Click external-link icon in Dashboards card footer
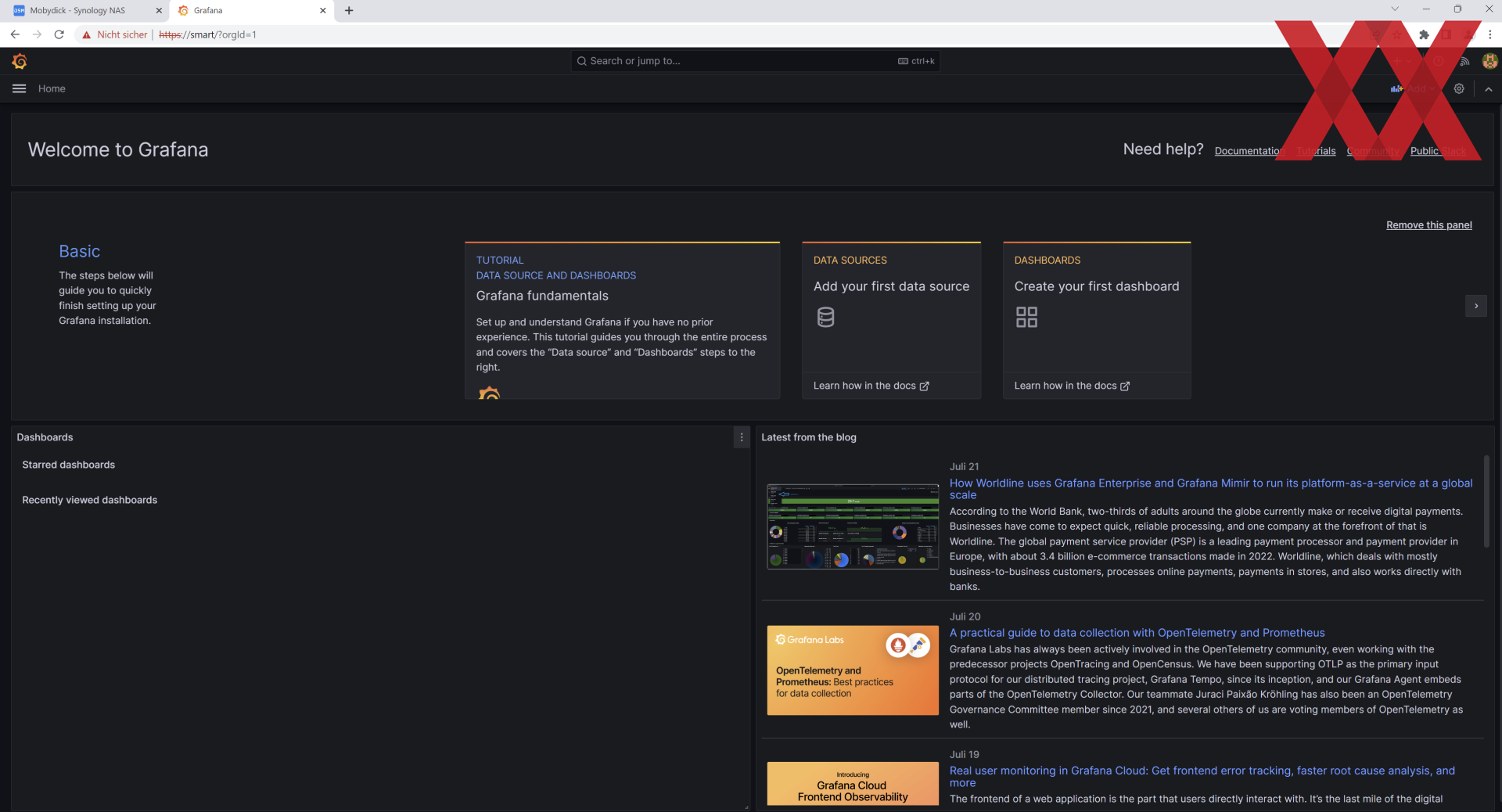Viewport: 1502px width, 812px height. point(1125,386)
